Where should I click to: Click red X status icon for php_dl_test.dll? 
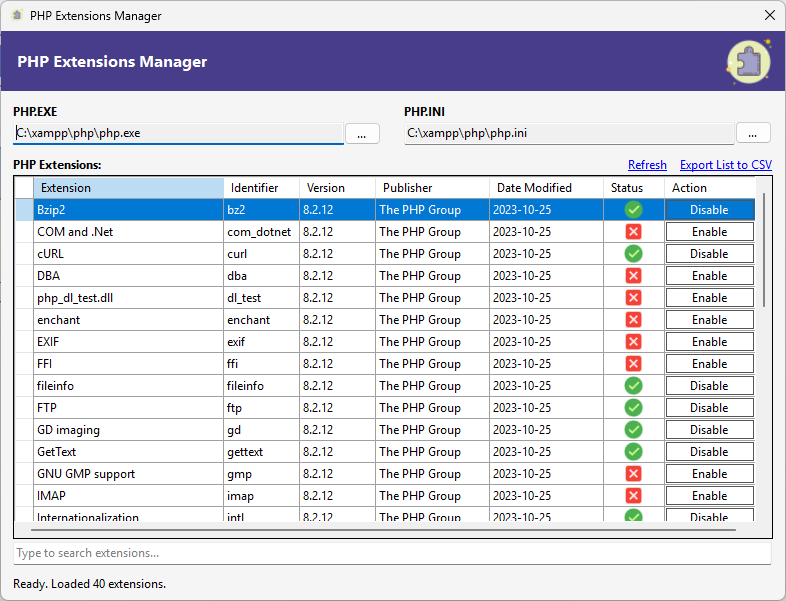634,298
